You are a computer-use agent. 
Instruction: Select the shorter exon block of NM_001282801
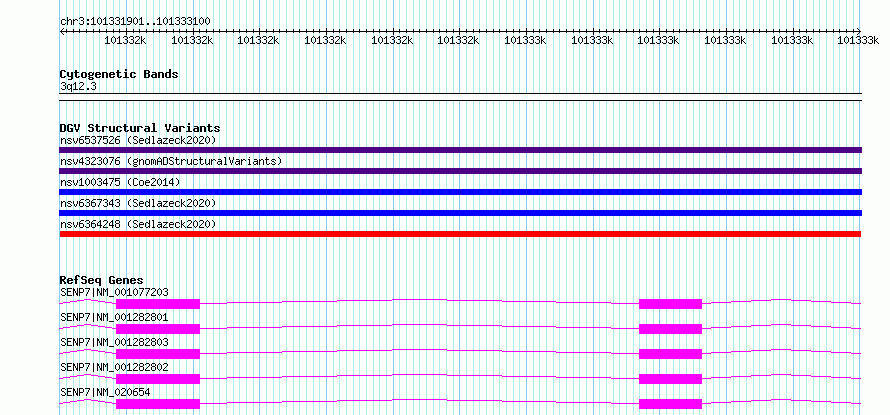670,329
